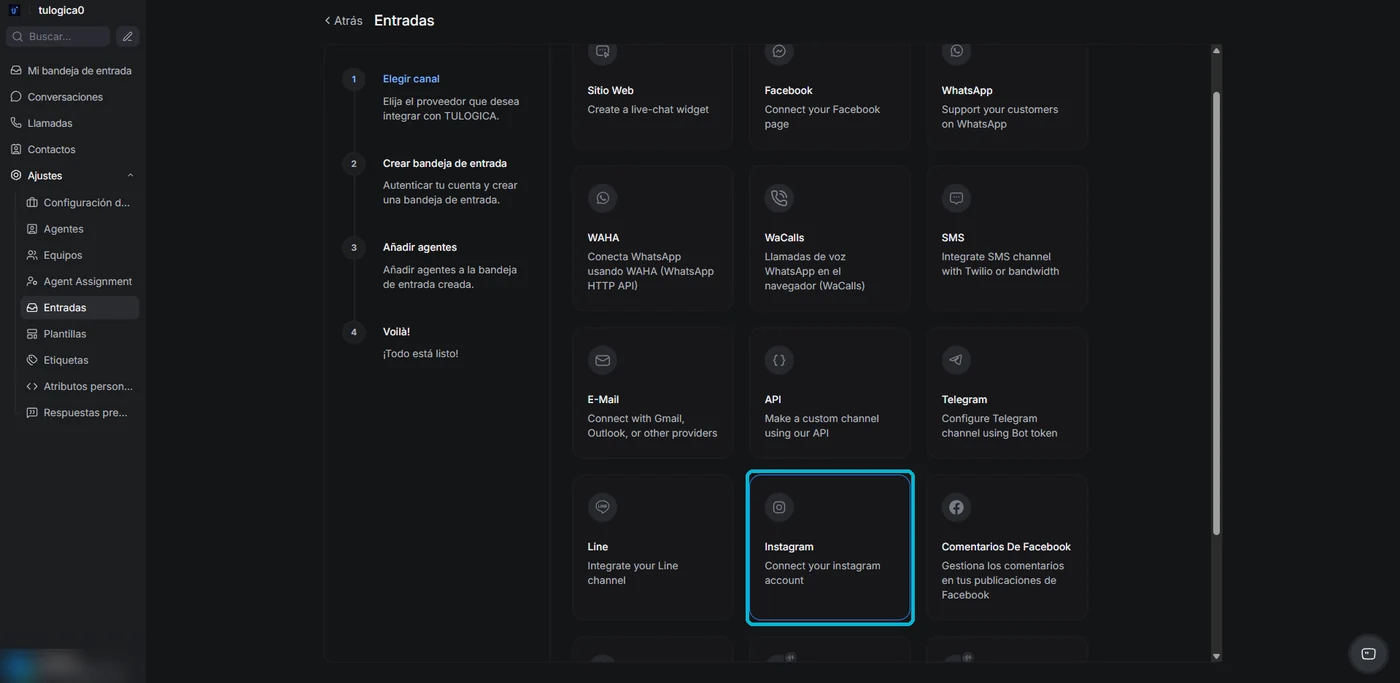Click the scrollbar down arrow
1400x683 pixels.
pyautogui.click(x=1216, y=656)
